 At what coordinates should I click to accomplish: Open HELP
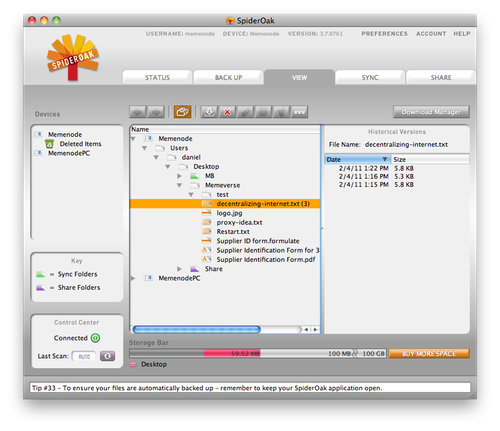click(x=462, y=34)
